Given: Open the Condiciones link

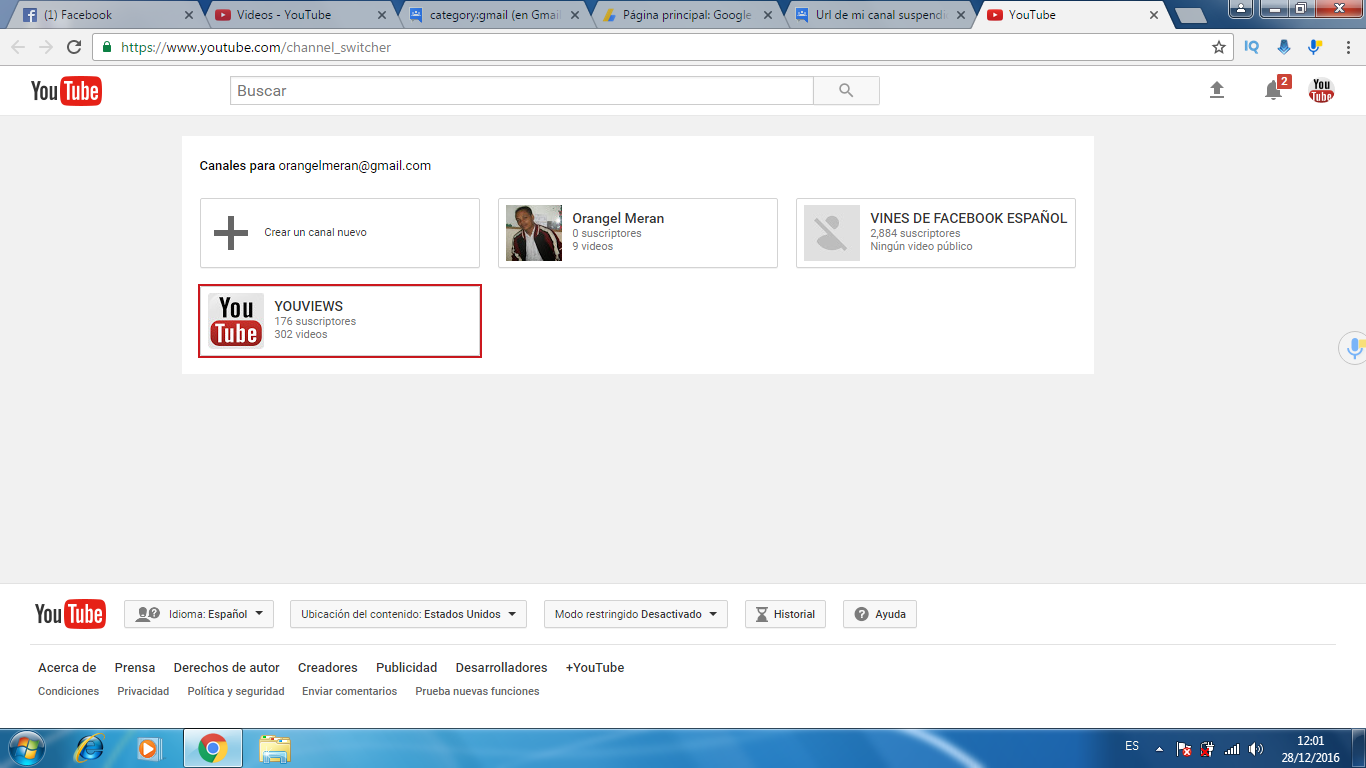Looking at the screenshot, I should (69, 691).
